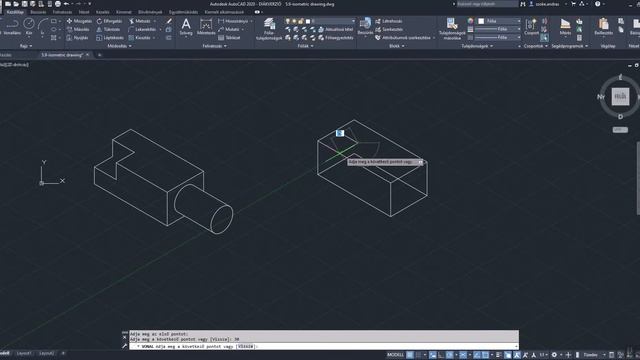
Task: Click the command line input field
Action: tap(324, 346)
